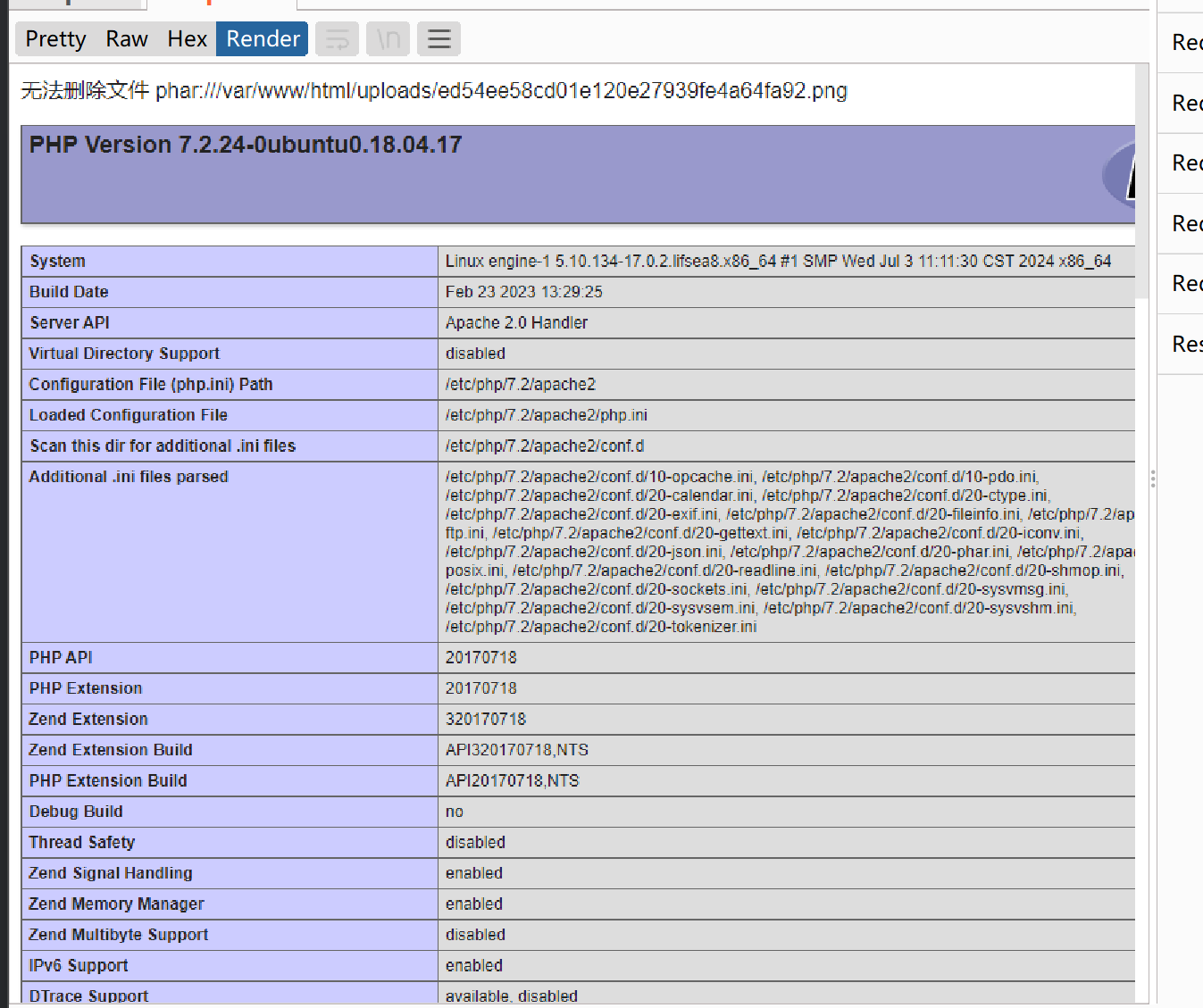Click the 'API320170718,NTS' build value
Viewport: 1203px width, 1008px height.
pyautogui.click(x=516, y=750)
